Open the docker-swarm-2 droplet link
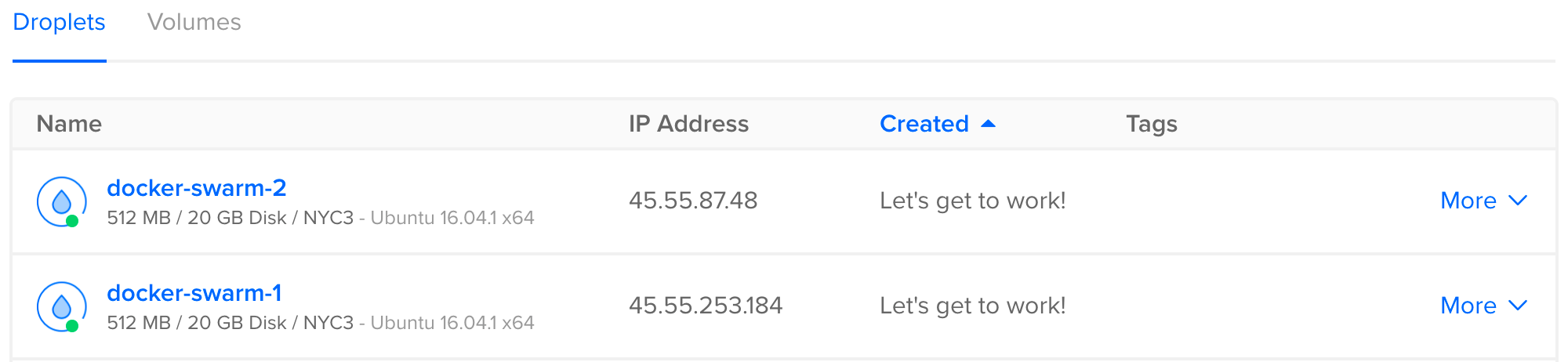The width and height of the screenshot is (1568, 362). [x=197, y=188]
